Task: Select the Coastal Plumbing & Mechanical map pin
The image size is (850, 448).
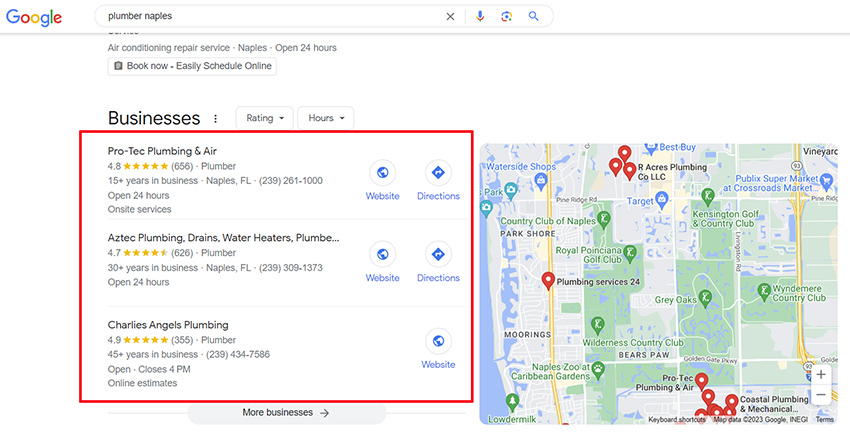Action: tap(731, 403)
